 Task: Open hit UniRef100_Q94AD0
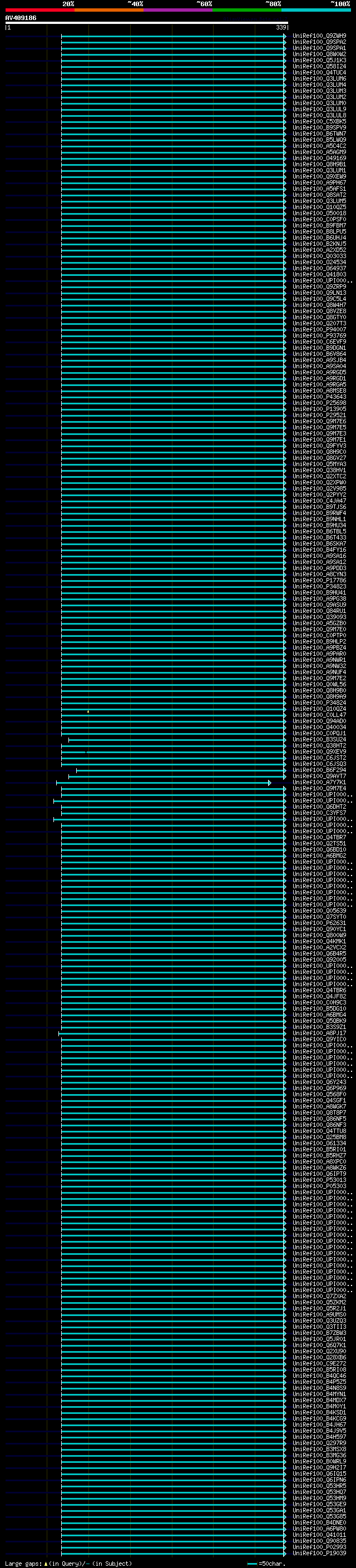point(319,721)
